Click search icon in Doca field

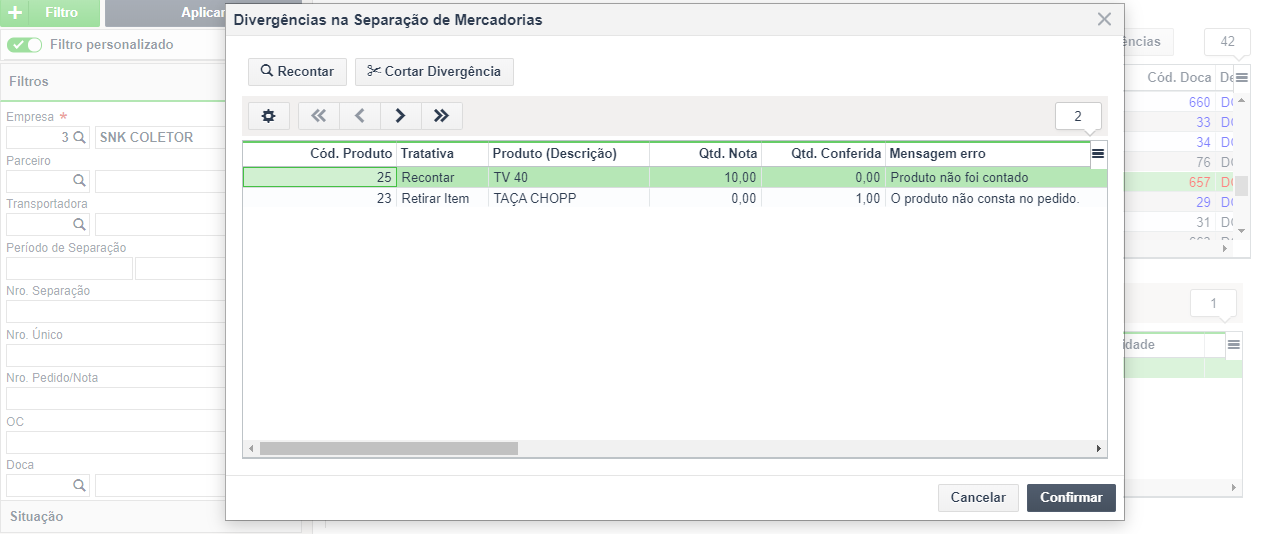point(80,485)
